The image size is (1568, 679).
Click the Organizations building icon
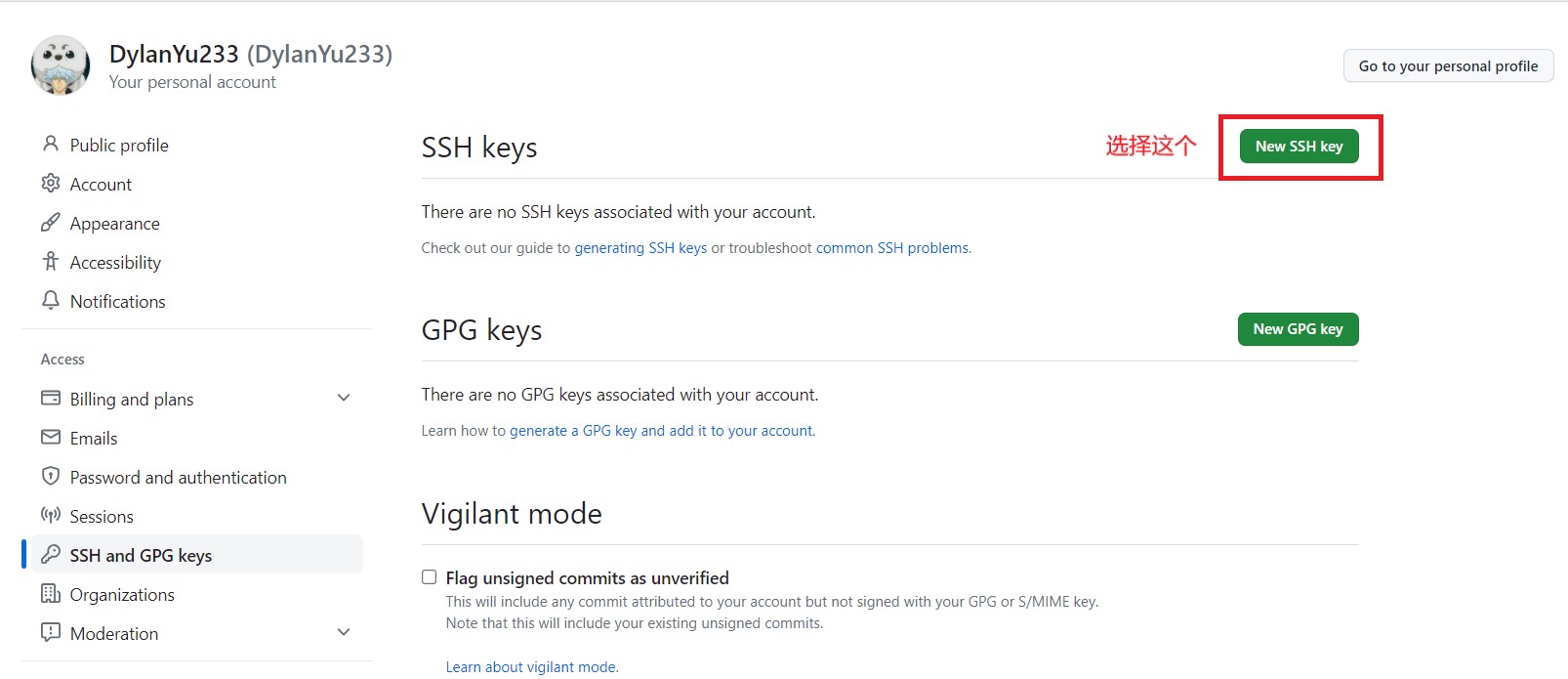[x=51, y=594]
